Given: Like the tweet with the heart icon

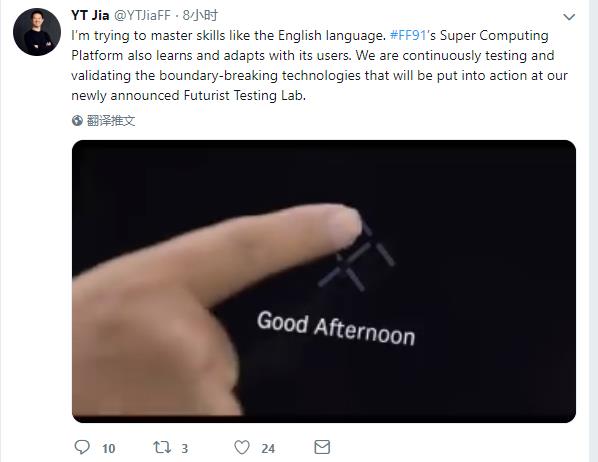Looking at the screenshot, I should [x=242, y=447].
